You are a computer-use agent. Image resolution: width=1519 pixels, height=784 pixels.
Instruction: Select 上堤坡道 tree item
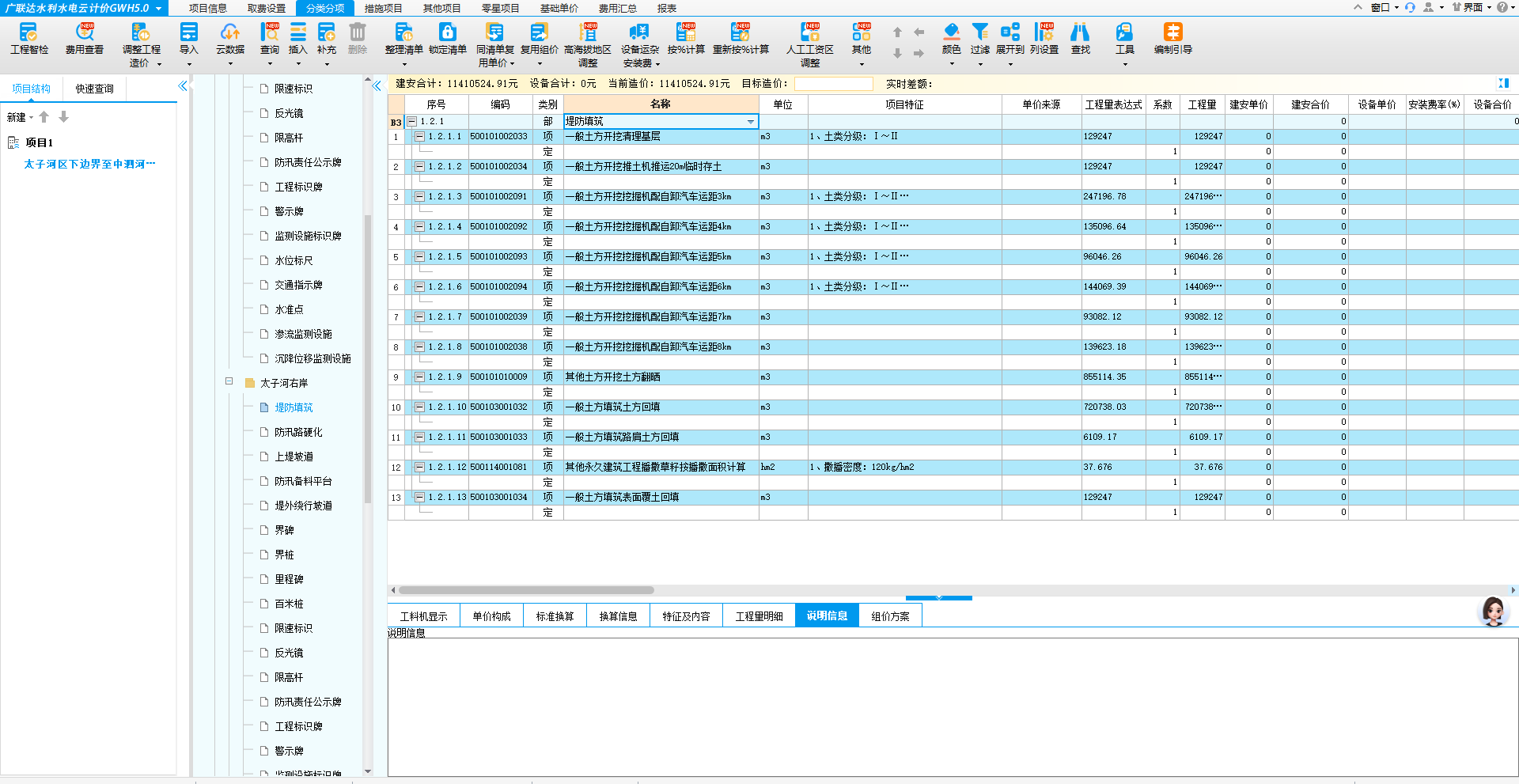coord(294,456)
